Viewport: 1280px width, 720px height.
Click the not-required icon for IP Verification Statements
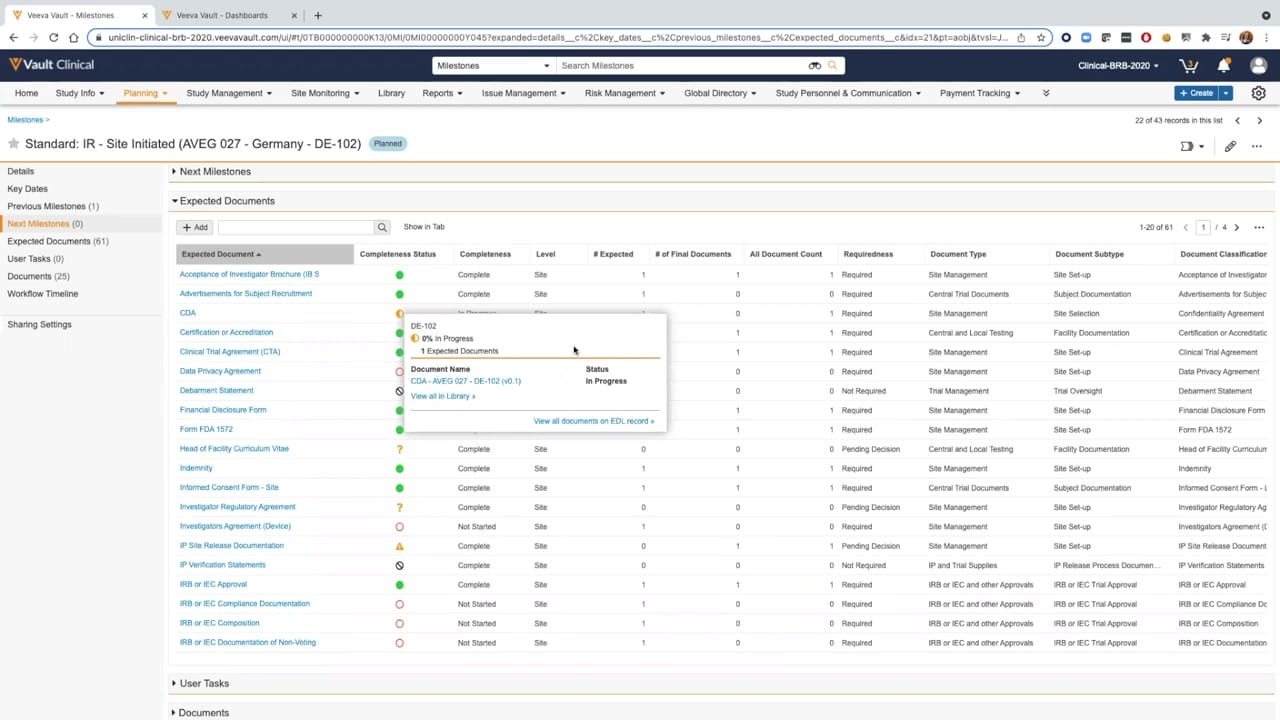[400, 566]
